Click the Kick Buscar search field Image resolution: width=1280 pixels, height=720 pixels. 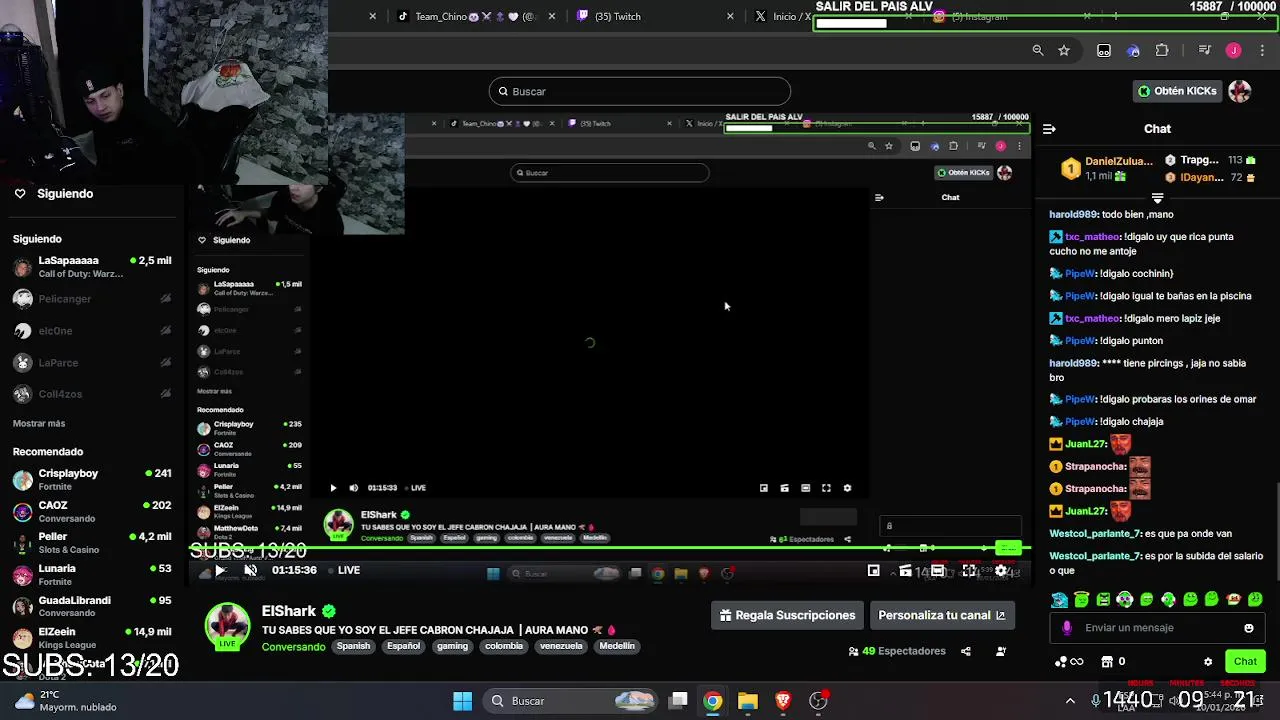pyautogui.click(x=640, y=91)
